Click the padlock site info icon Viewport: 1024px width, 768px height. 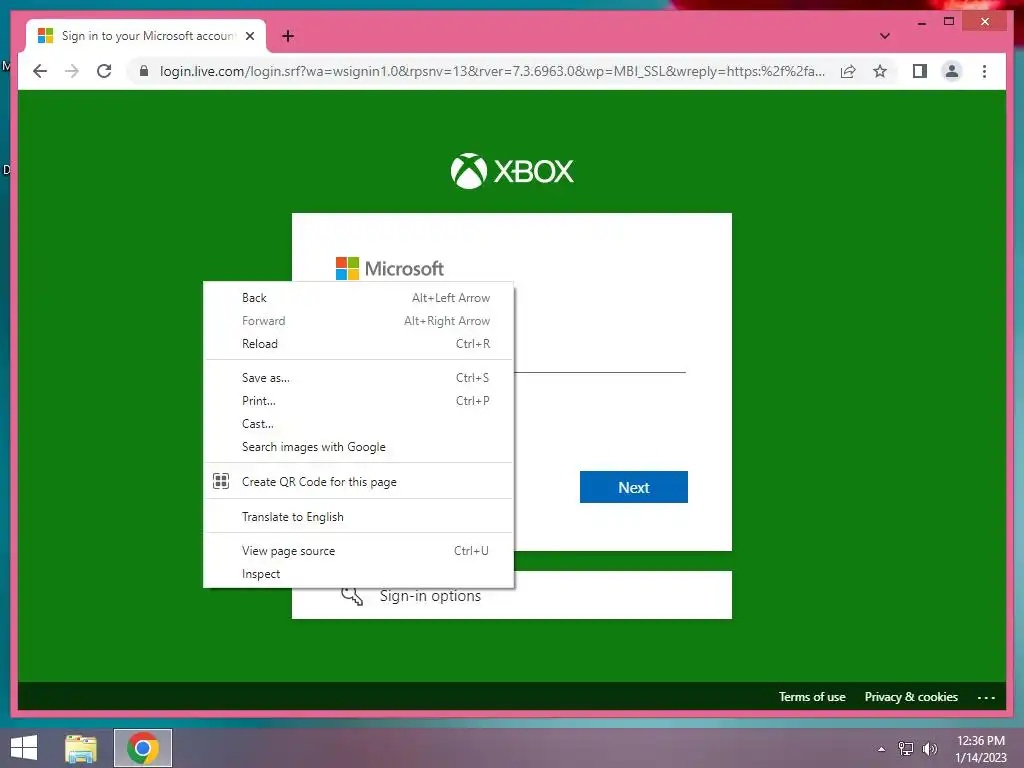144,71
